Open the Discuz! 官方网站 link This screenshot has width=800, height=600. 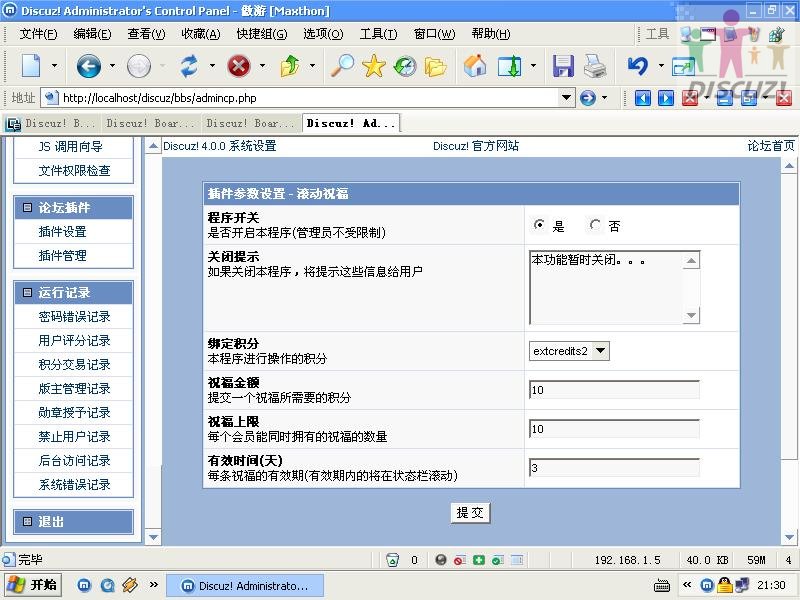pyautogui.click(x=476, y=146)
